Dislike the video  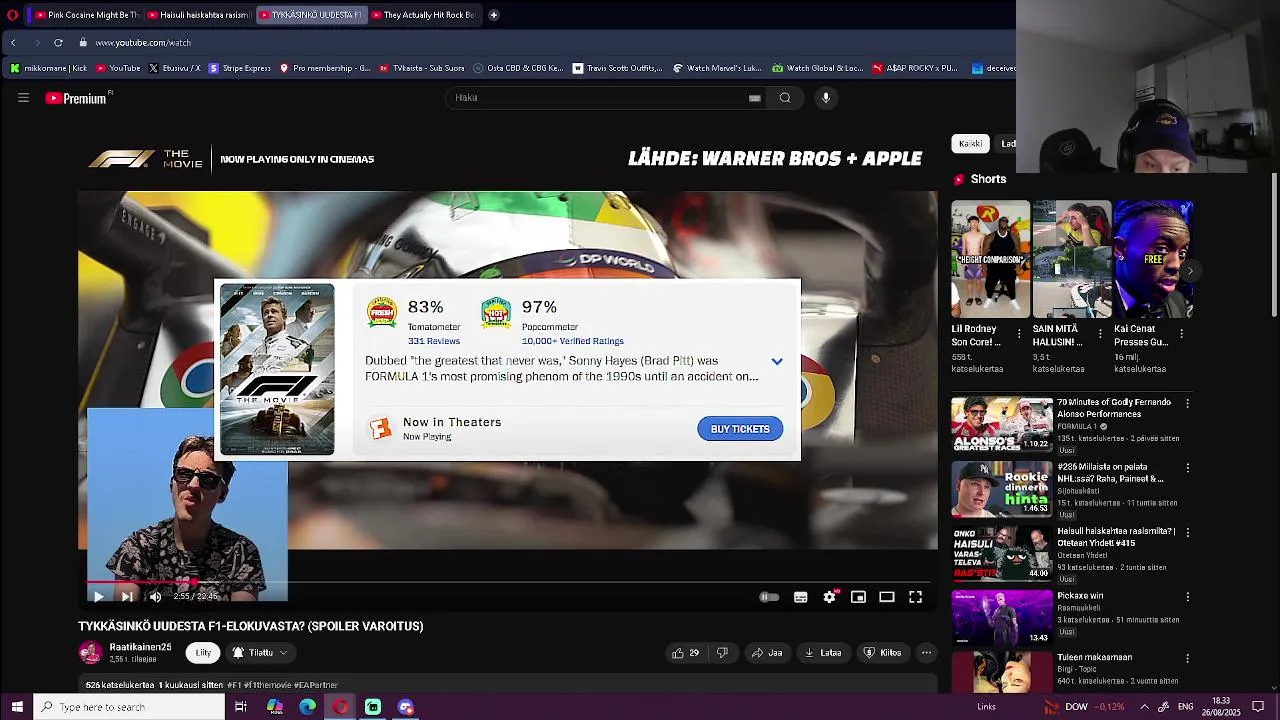722,653
